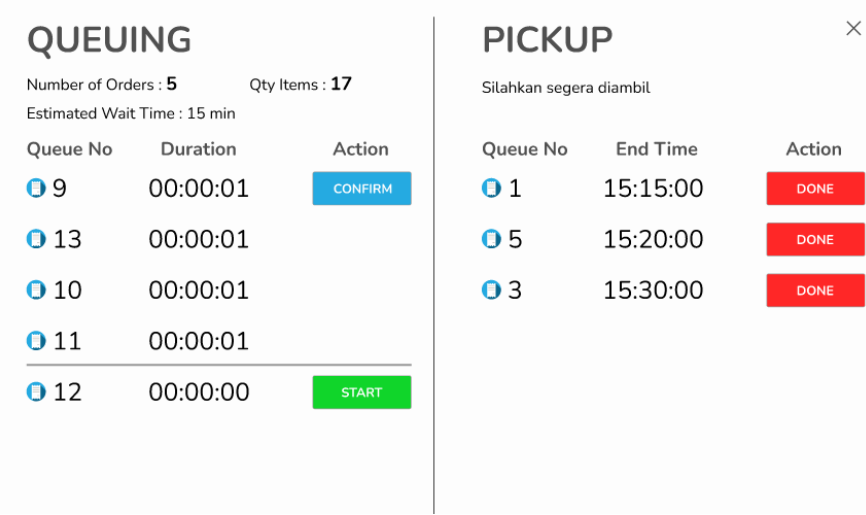Mark pickup order 5 as DONE

tap(814, 240)
